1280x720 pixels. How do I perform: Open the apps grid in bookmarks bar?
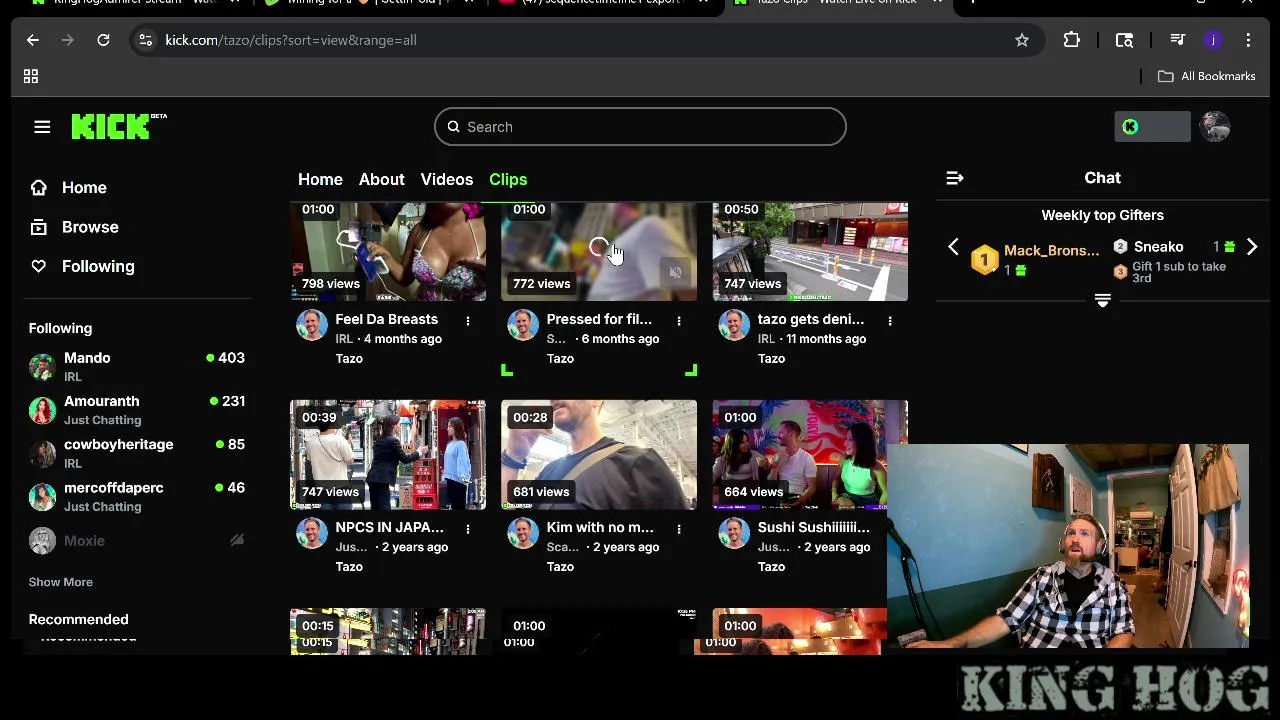(x=31, y=76)
